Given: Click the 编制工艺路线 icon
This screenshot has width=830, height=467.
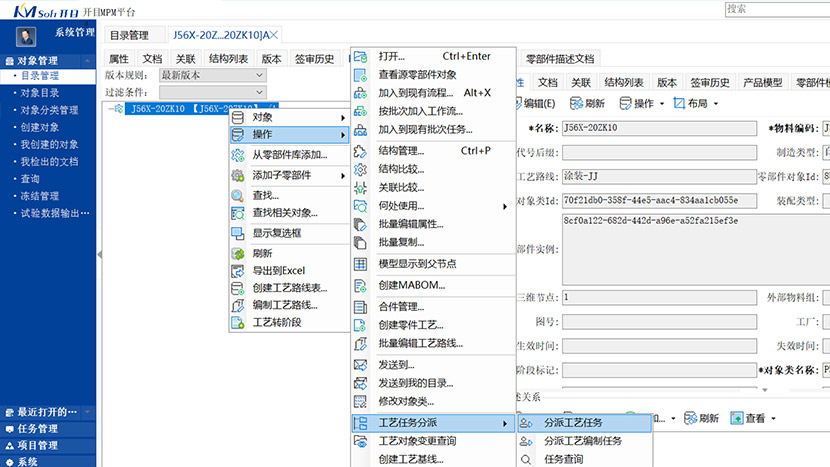Looking at the screenshot, I should 238,305.
